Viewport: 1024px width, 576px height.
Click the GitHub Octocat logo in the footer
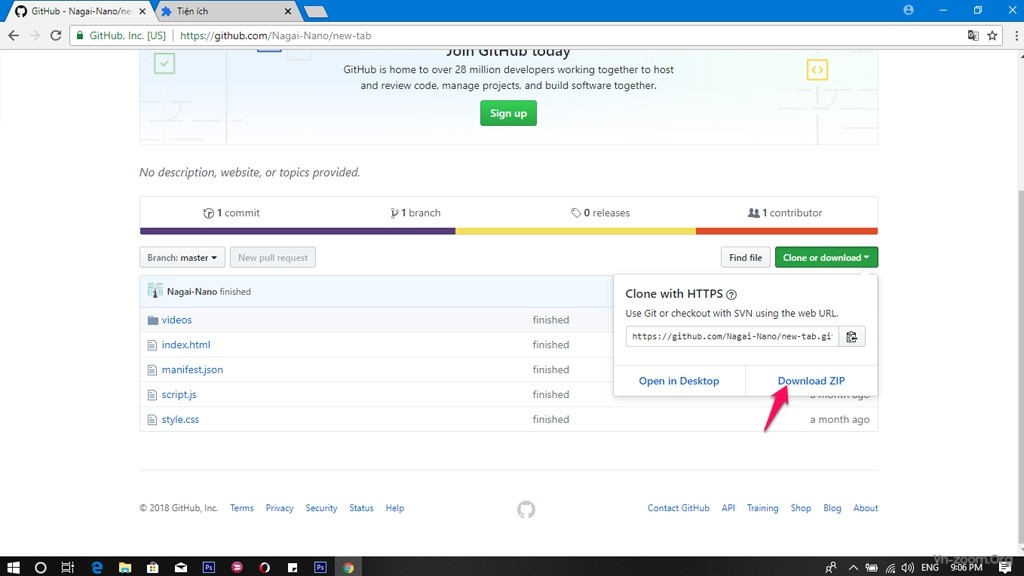click(x=526, y=509)
